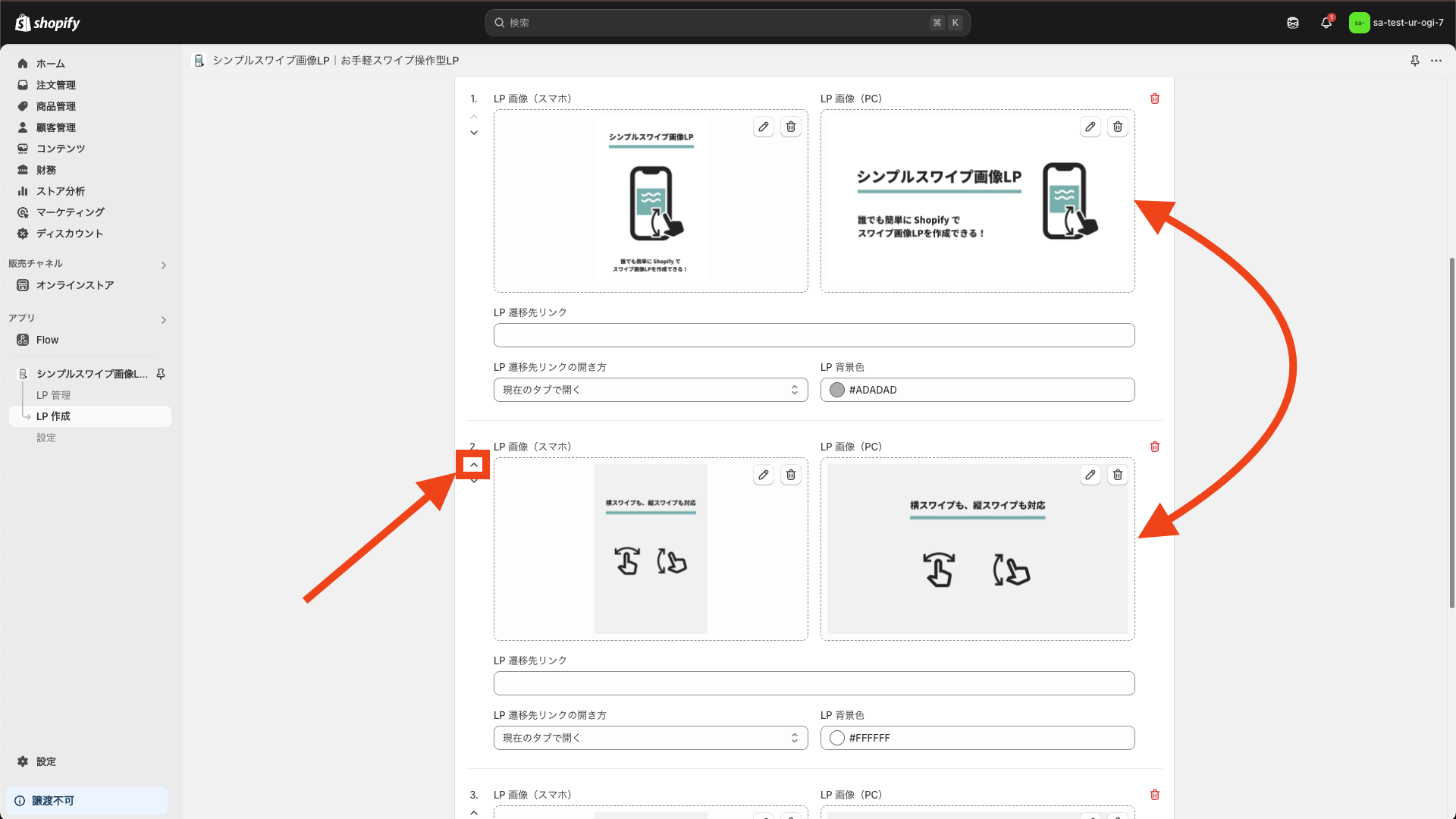Click item 2 smartphone swipe image thumbnail
Viewport: 1456px width, 819px height.
[651, 549]
